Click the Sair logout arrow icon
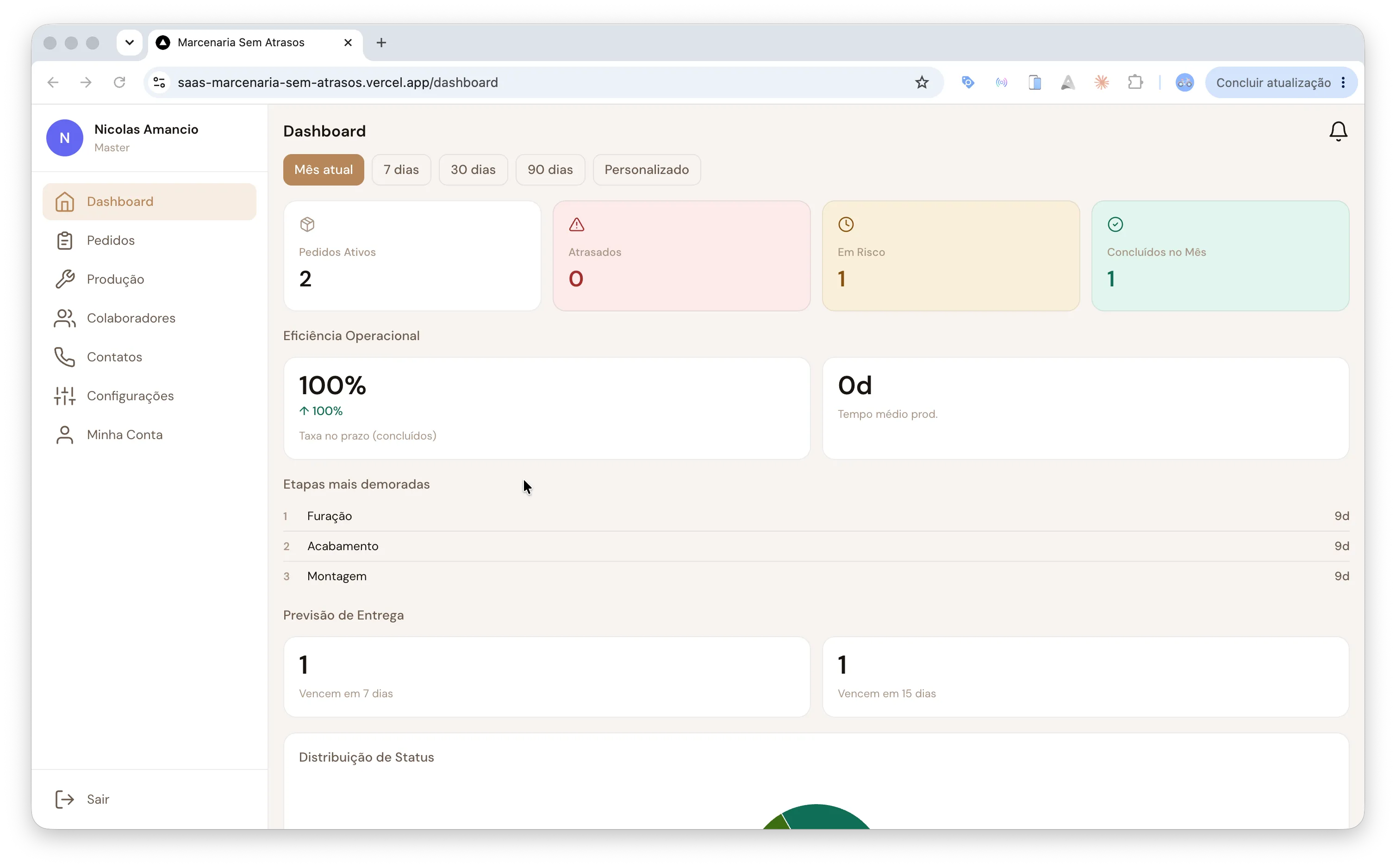 [x=64, y=799]
